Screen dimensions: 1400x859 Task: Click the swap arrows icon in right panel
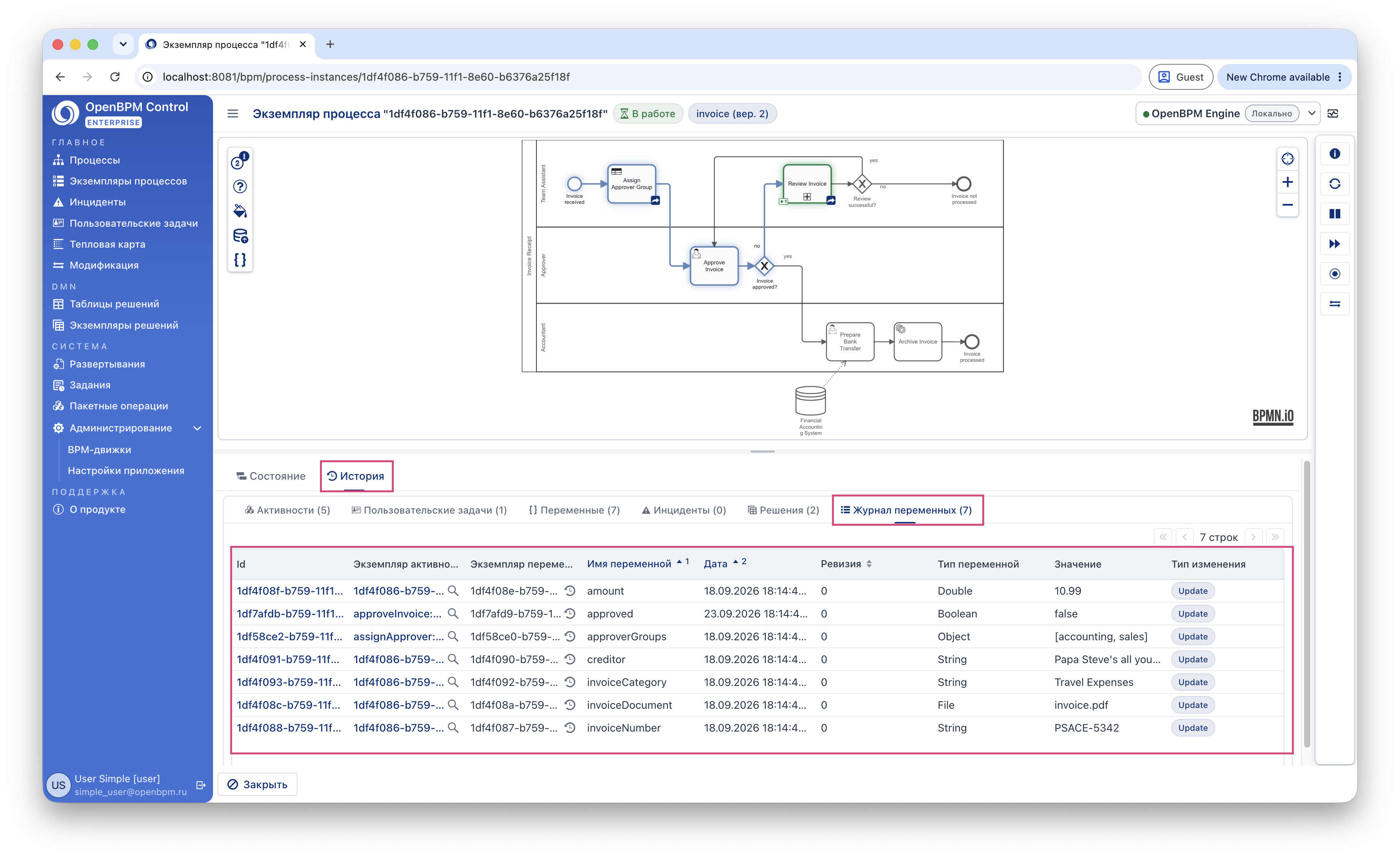click(1335, 304)
